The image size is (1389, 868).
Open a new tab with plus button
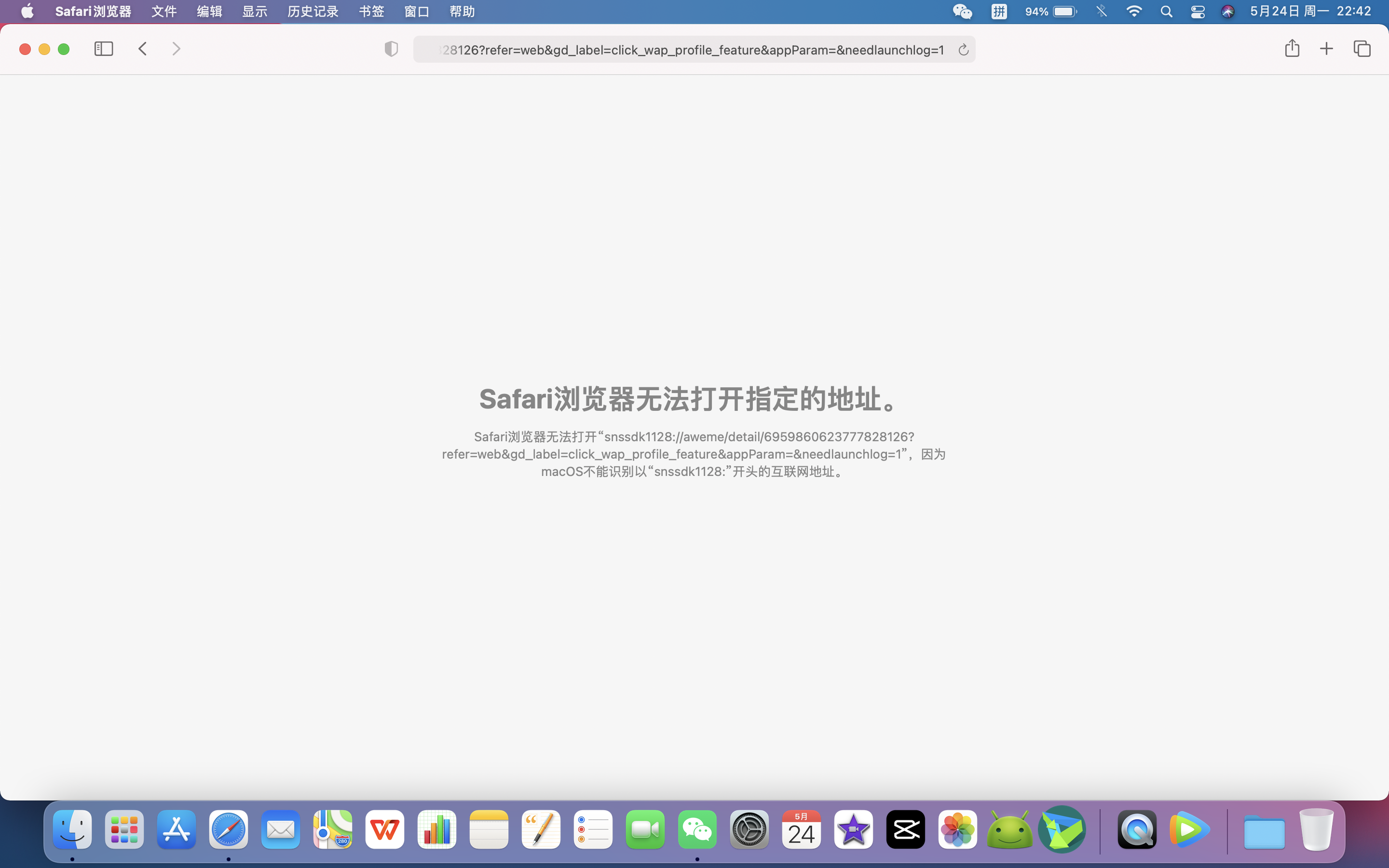pos(1326,49)
